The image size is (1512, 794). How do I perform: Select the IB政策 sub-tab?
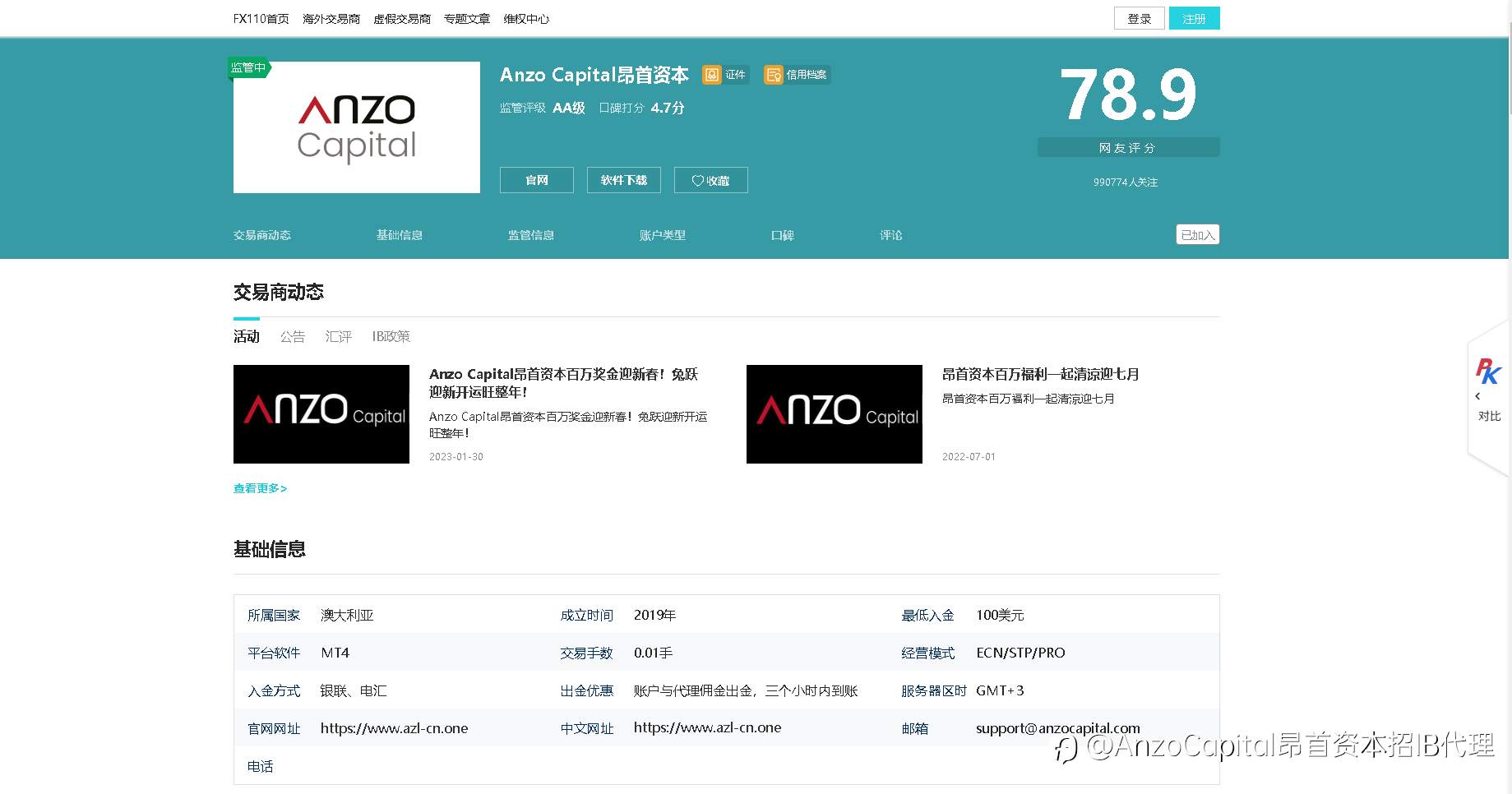[x=391, y=336]
